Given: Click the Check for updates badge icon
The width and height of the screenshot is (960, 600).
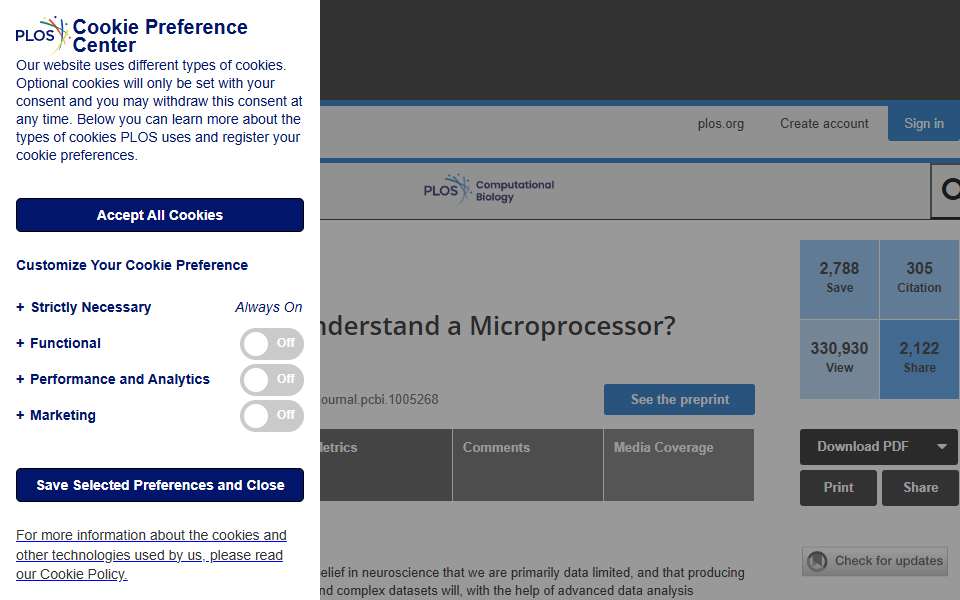Looking at the screenshot, I should pos(817,561).
